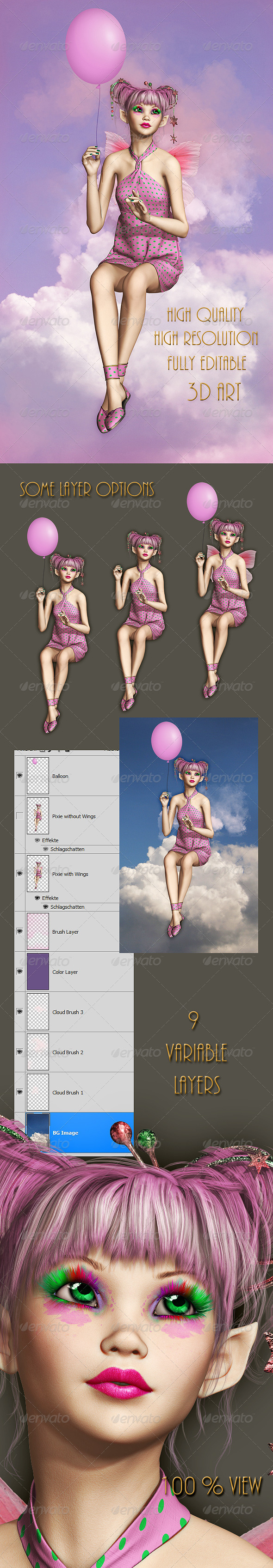Screen dimensions: 273x1568
Task: Hide the Cloud Brush 3 layer
Action: pyautogui.click(x=19, y=1012)
